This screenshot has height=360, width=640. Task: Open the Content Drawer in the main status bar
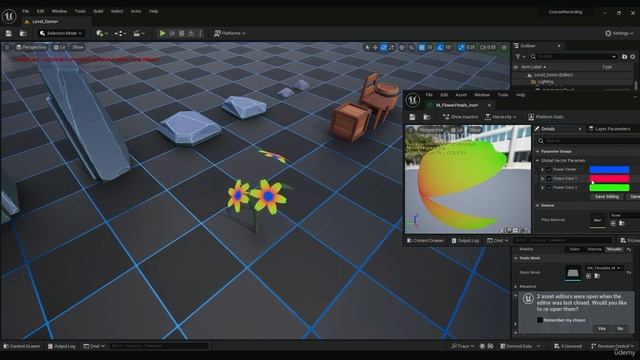click(22, 346)
